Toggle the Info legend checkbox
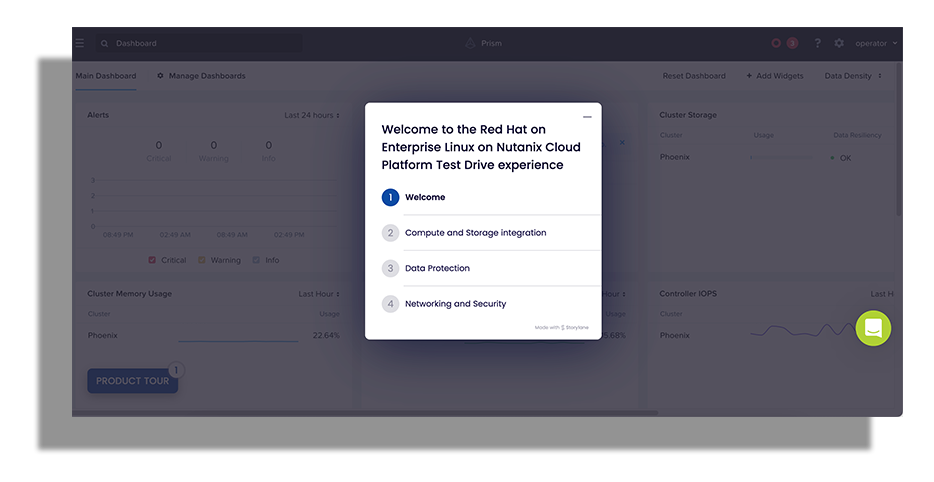This screenshot has width=934, height=482. [x=256, y=260]
